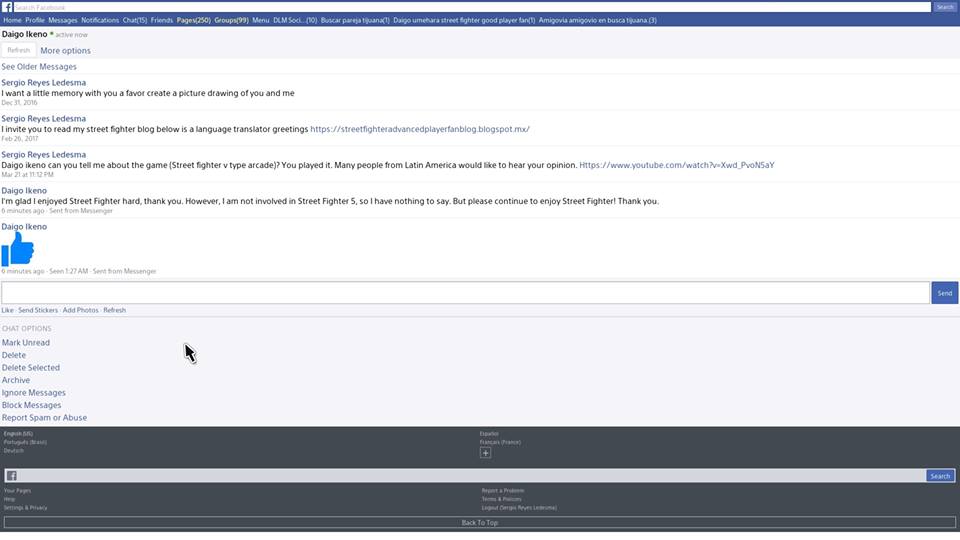Click Back To Top button

tap(479, 523)
